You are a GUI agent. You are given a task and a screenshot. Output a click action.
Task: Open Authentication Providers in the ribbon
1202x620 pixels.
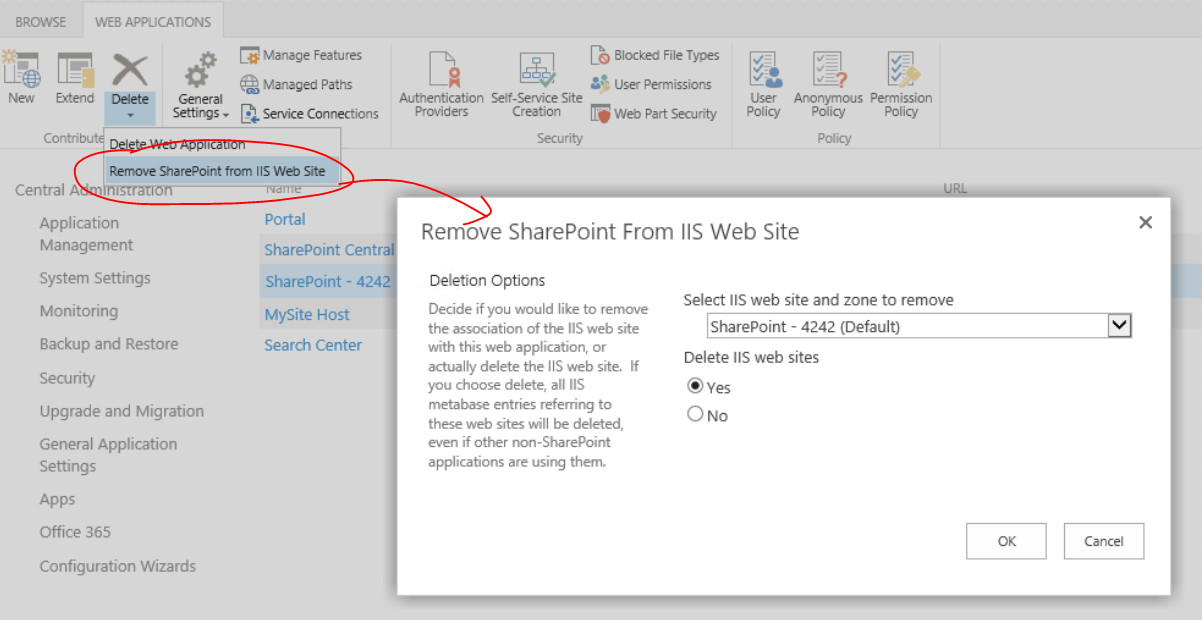coord(441,71)
